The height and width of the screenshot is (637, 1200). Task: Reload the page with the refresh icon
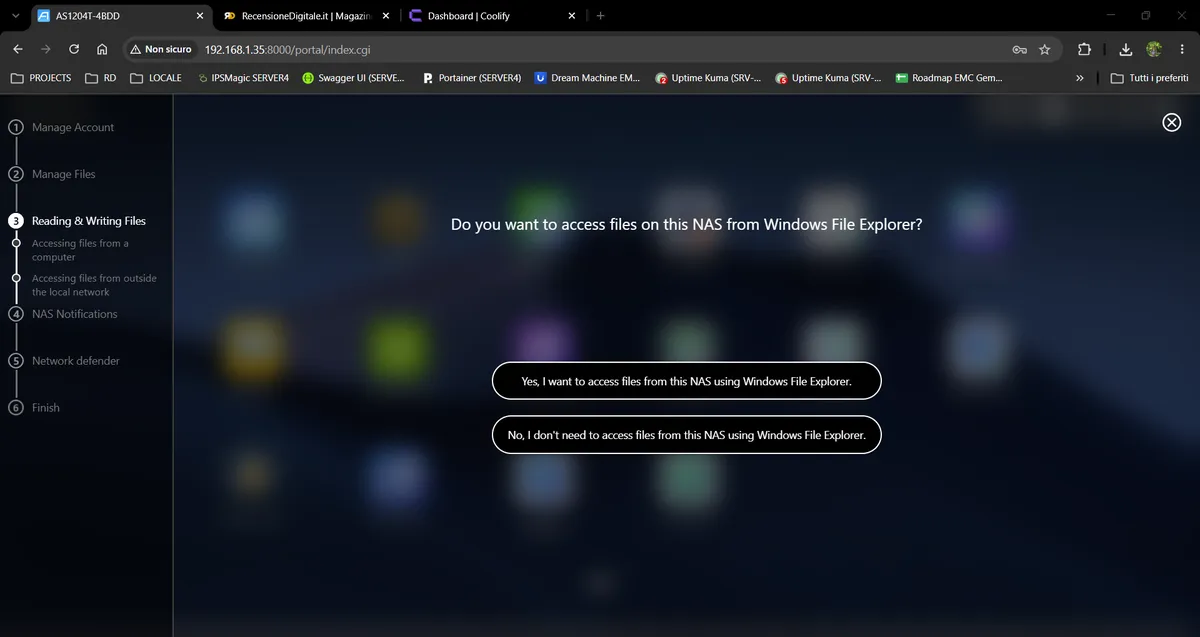click(74, 49)
